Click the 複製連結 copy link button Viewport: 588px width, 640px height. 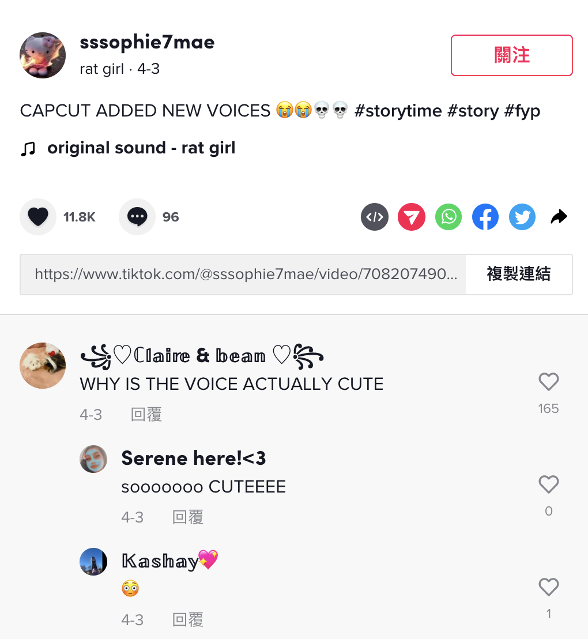tap(519, 274)
